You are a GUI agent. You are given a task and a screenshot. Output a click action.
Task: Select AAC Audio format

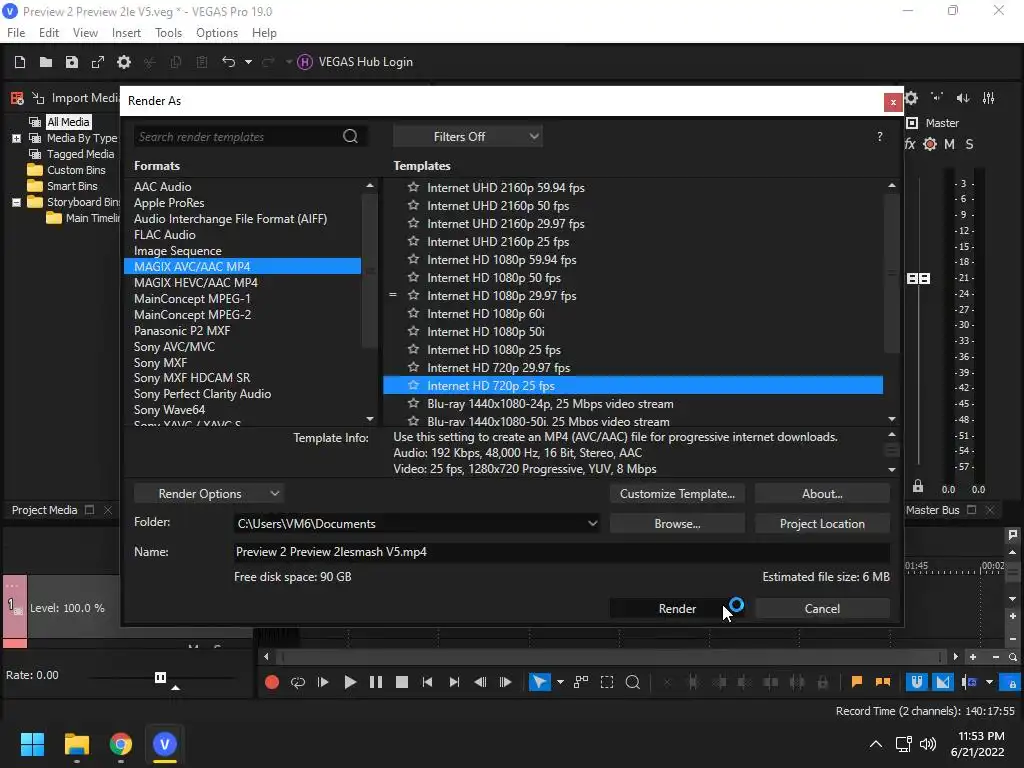163,187
